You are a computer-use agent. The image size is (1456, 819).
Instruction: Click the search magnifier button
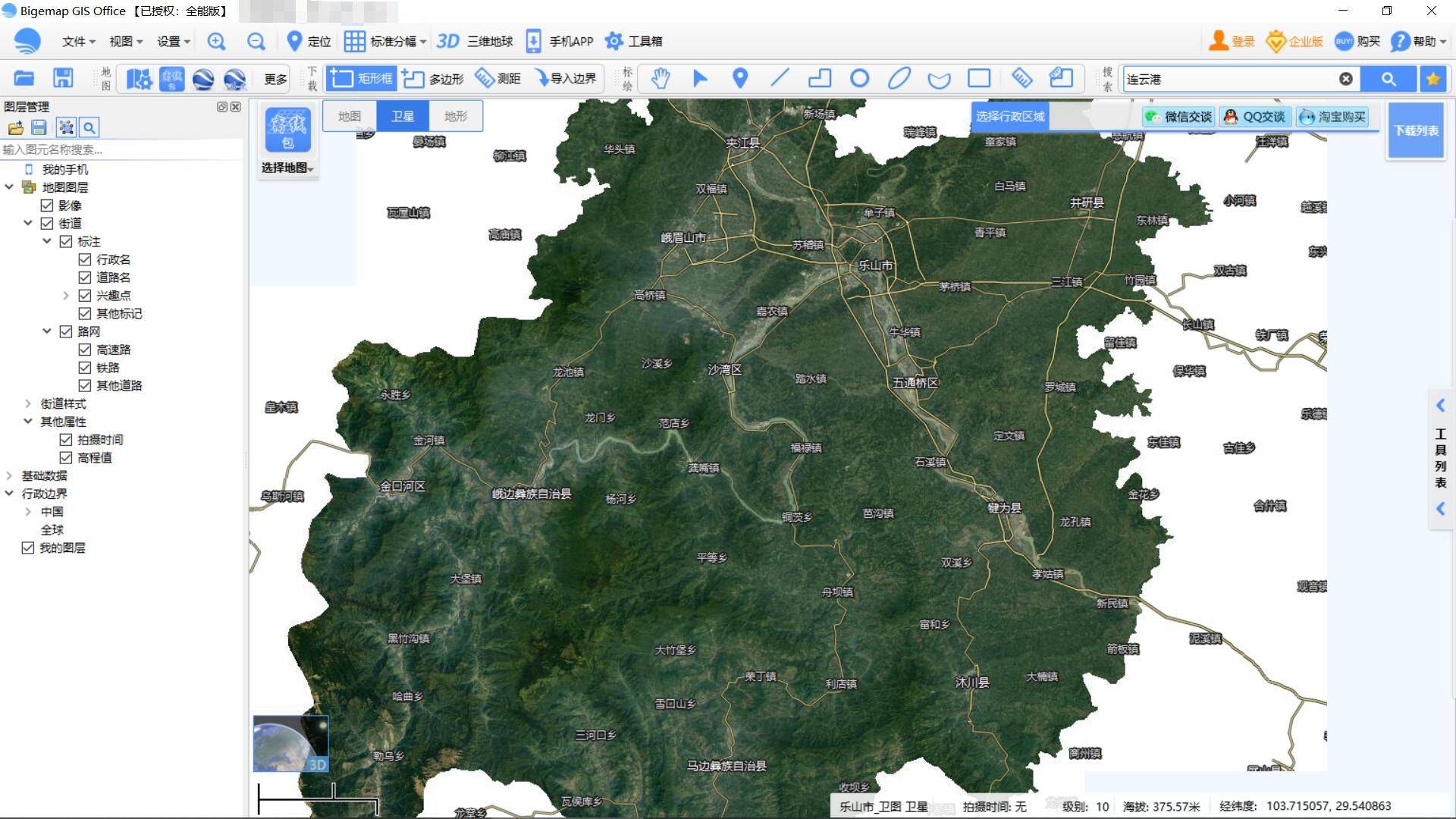click(1388, 79)
